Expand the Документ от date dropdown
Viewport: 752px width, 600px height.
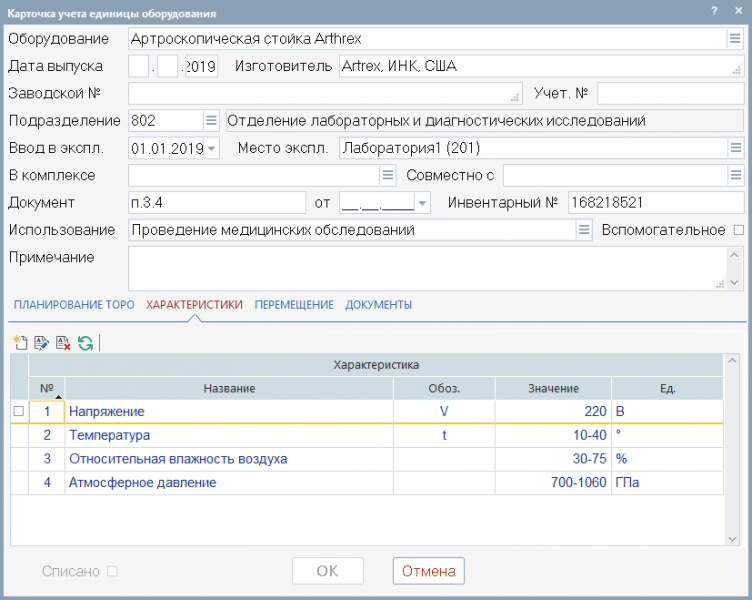click(422, 203)
